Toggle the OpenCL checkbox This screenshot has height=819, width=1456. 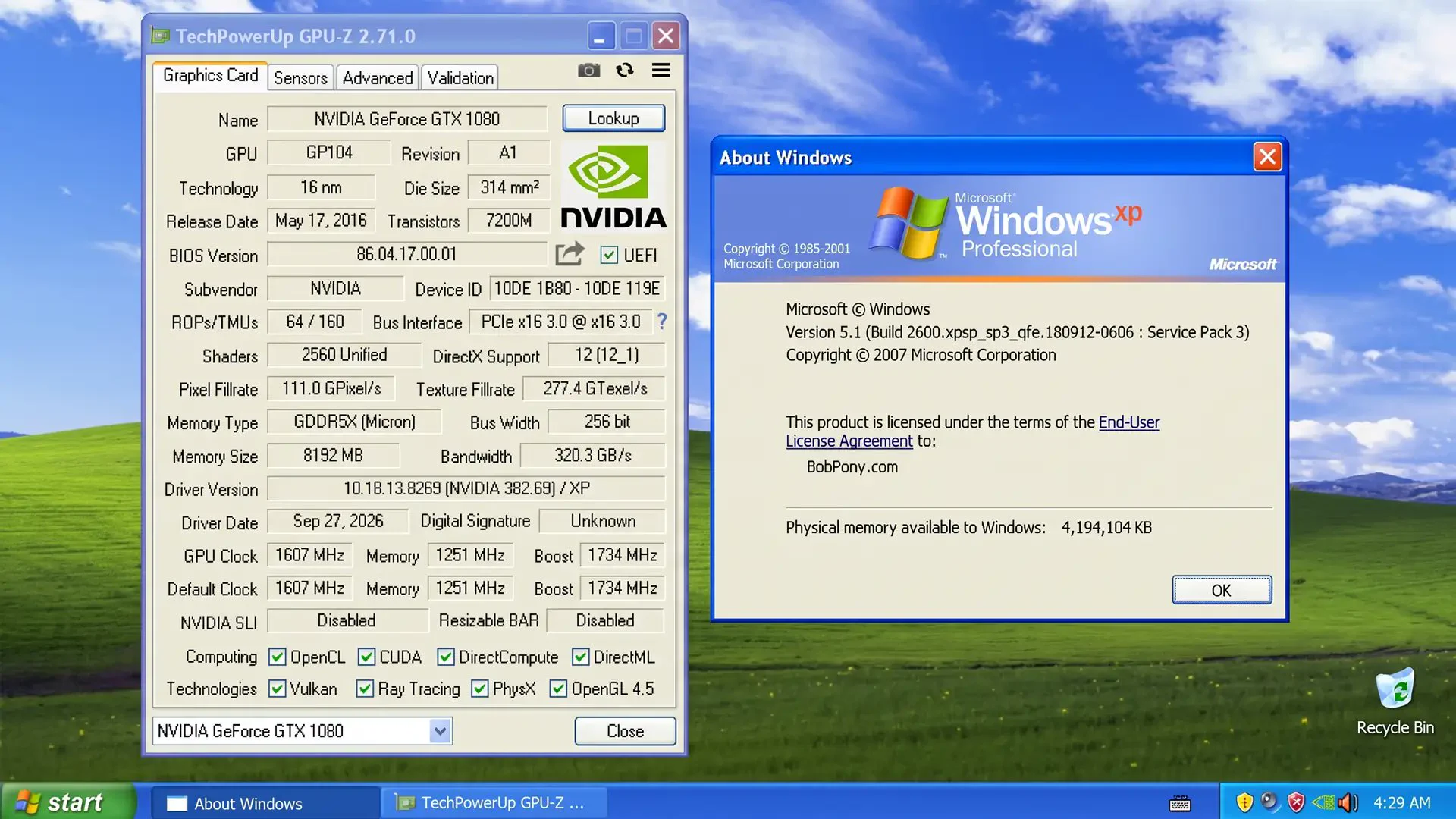pos(278,657)
